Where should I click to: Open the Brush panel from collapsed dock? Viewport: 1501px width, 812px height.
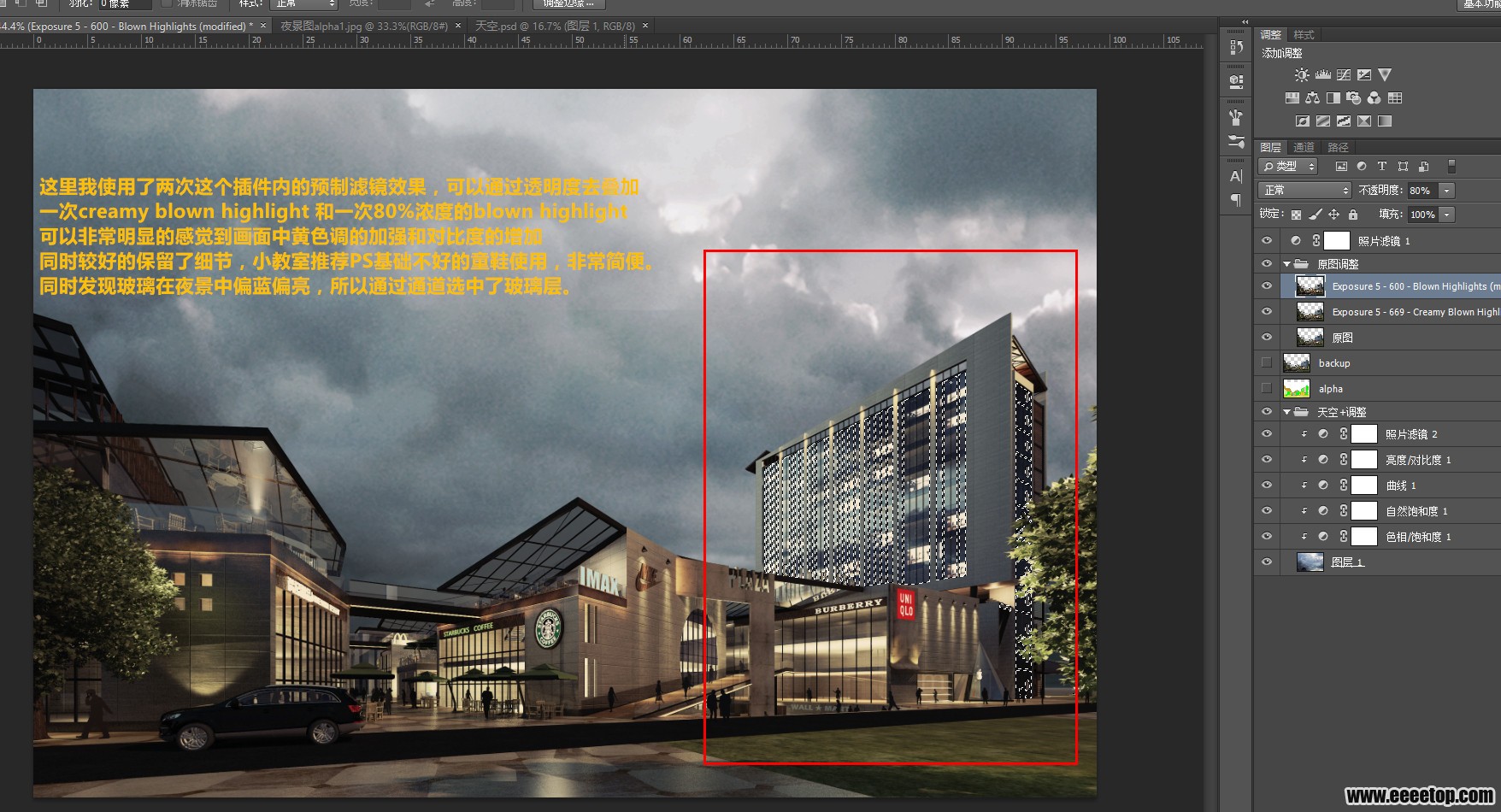pos(1236,117)
